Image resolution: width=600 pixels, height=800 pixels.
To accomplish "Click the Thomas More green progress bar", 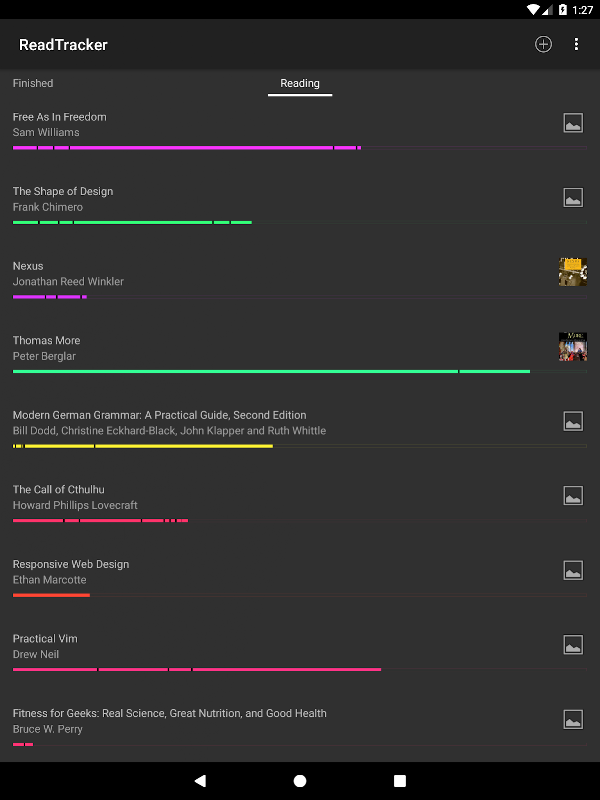I will [270, 371].
